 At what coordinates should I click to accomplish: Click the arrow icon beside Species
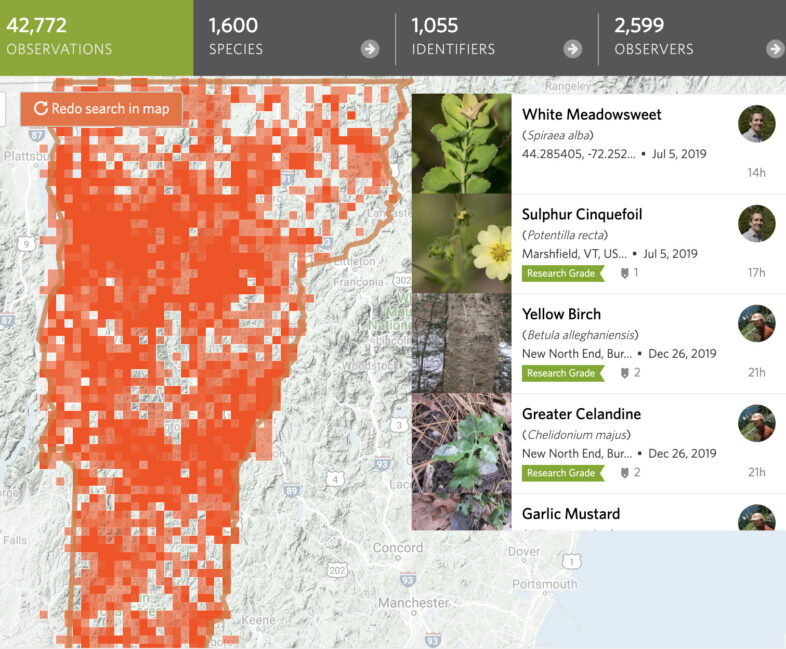370,49
